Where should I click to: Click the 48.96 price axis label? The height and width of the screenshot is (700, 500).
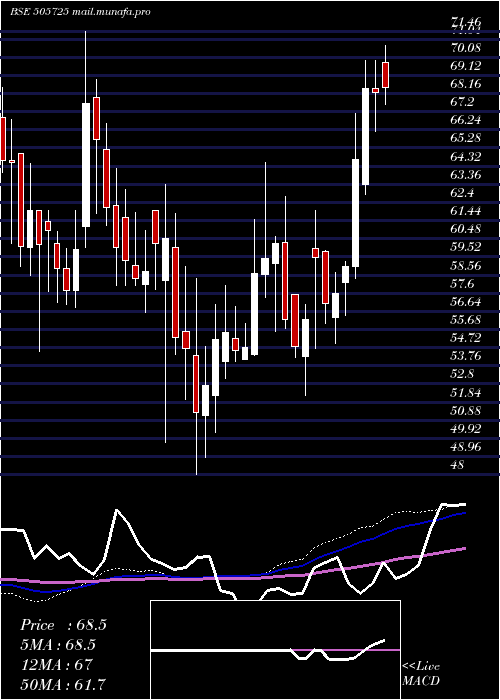click(466, 447)
